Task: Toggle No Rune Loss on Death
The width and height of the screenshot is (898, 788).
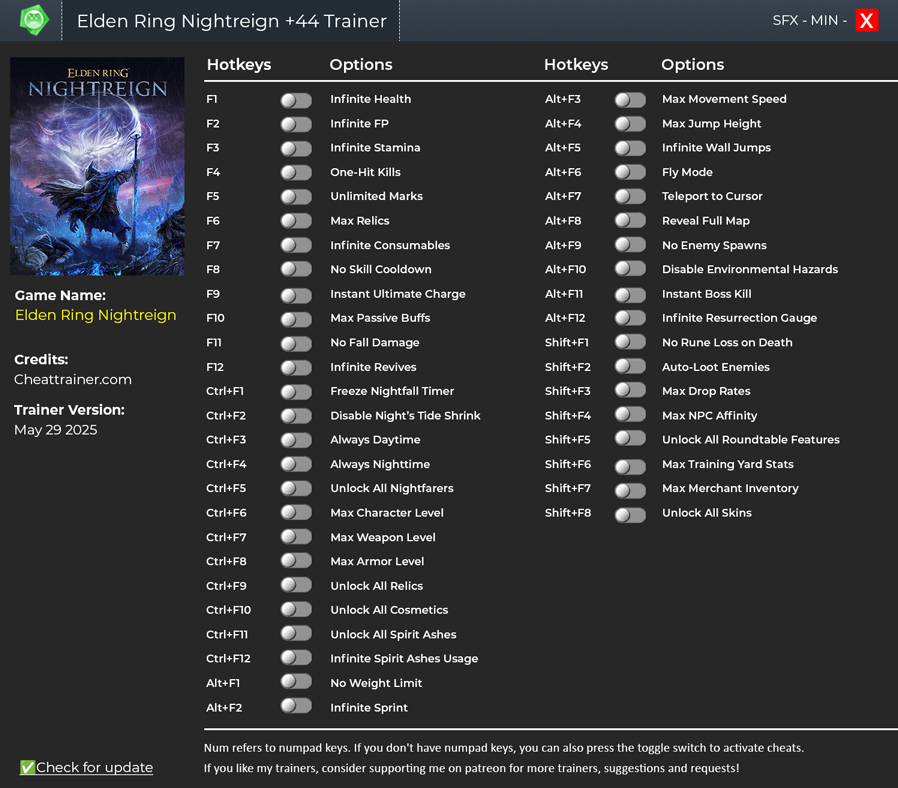Action: click(630, 342)
